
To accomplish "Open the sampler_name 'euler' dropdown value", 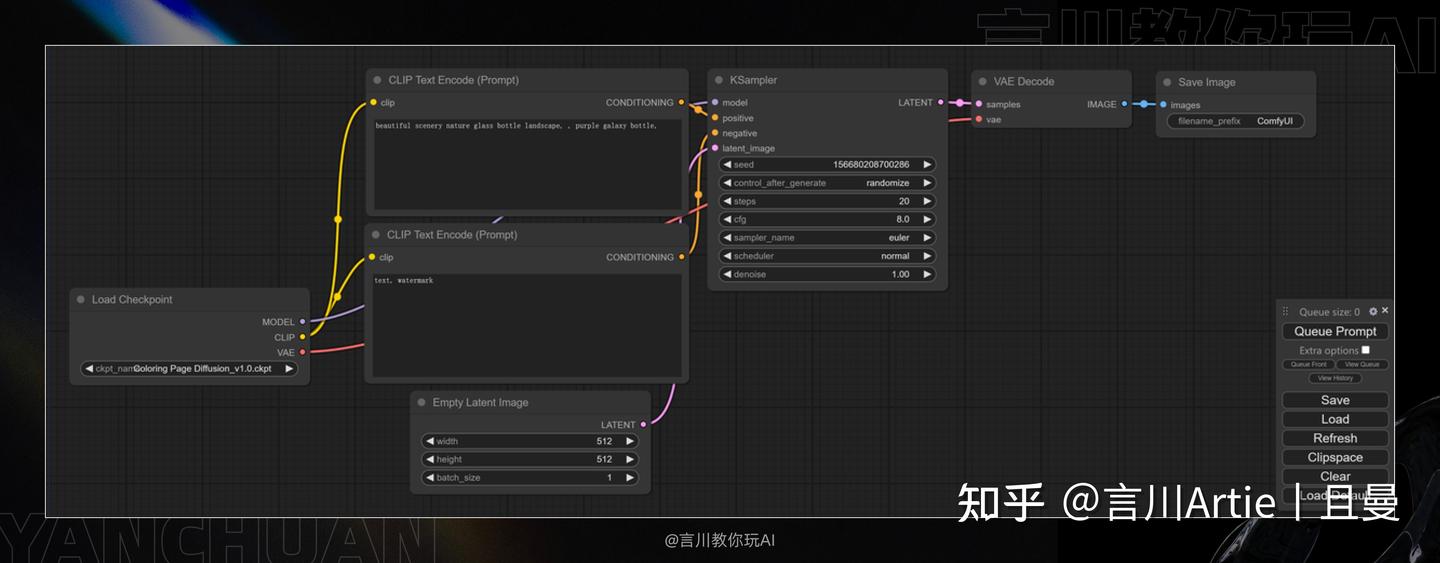I will click(827, 238).
